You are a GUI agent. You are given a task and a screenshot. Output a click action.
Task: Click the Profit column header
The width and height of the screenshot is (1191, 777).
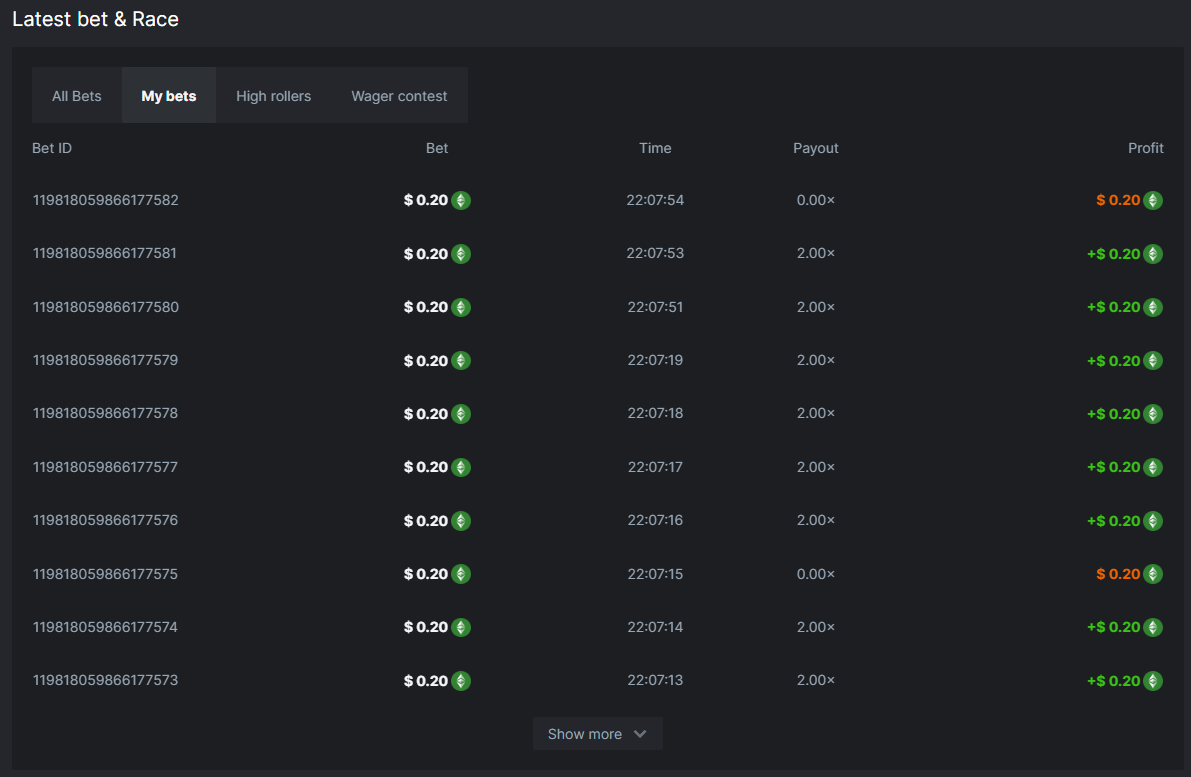[1145, 148]
